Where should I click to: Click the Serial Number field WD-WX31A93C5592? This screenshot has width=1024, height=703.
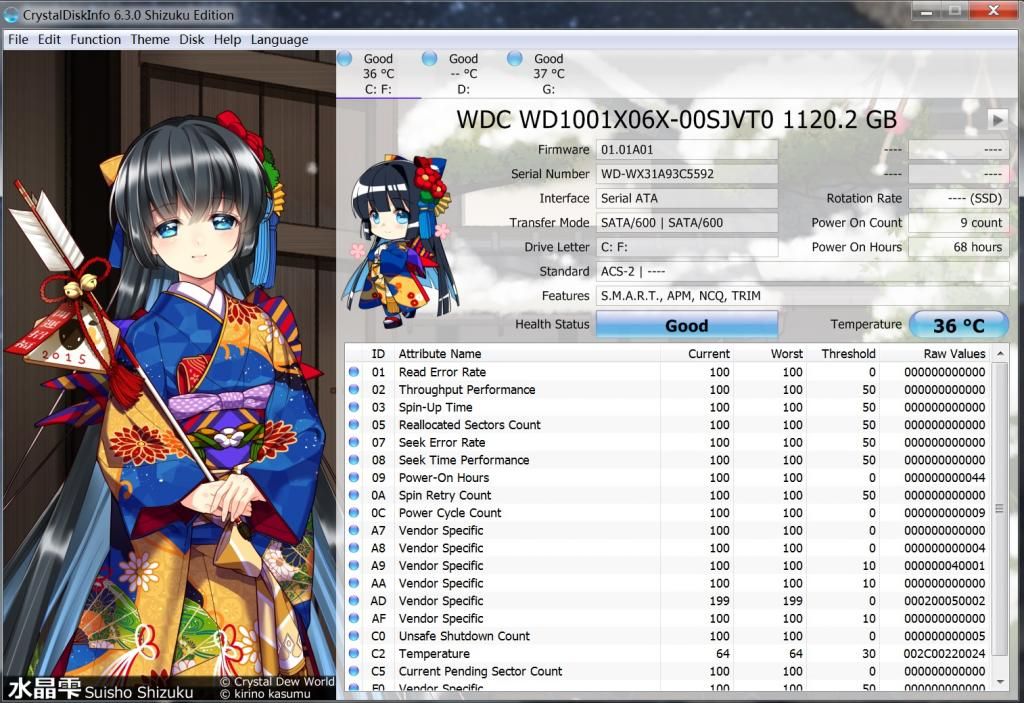coord(686,174)
